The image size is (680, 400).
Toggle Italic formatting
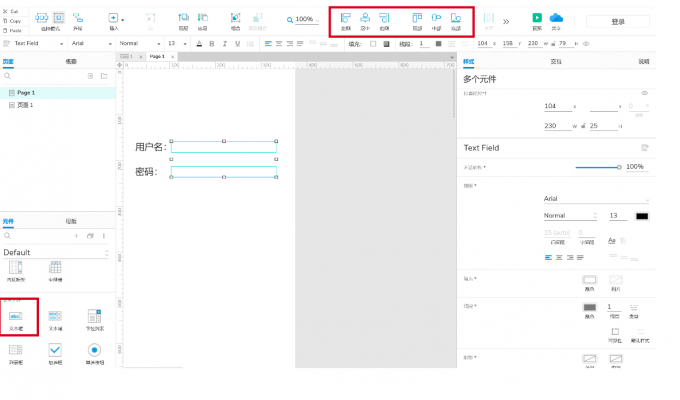[225, 43]
